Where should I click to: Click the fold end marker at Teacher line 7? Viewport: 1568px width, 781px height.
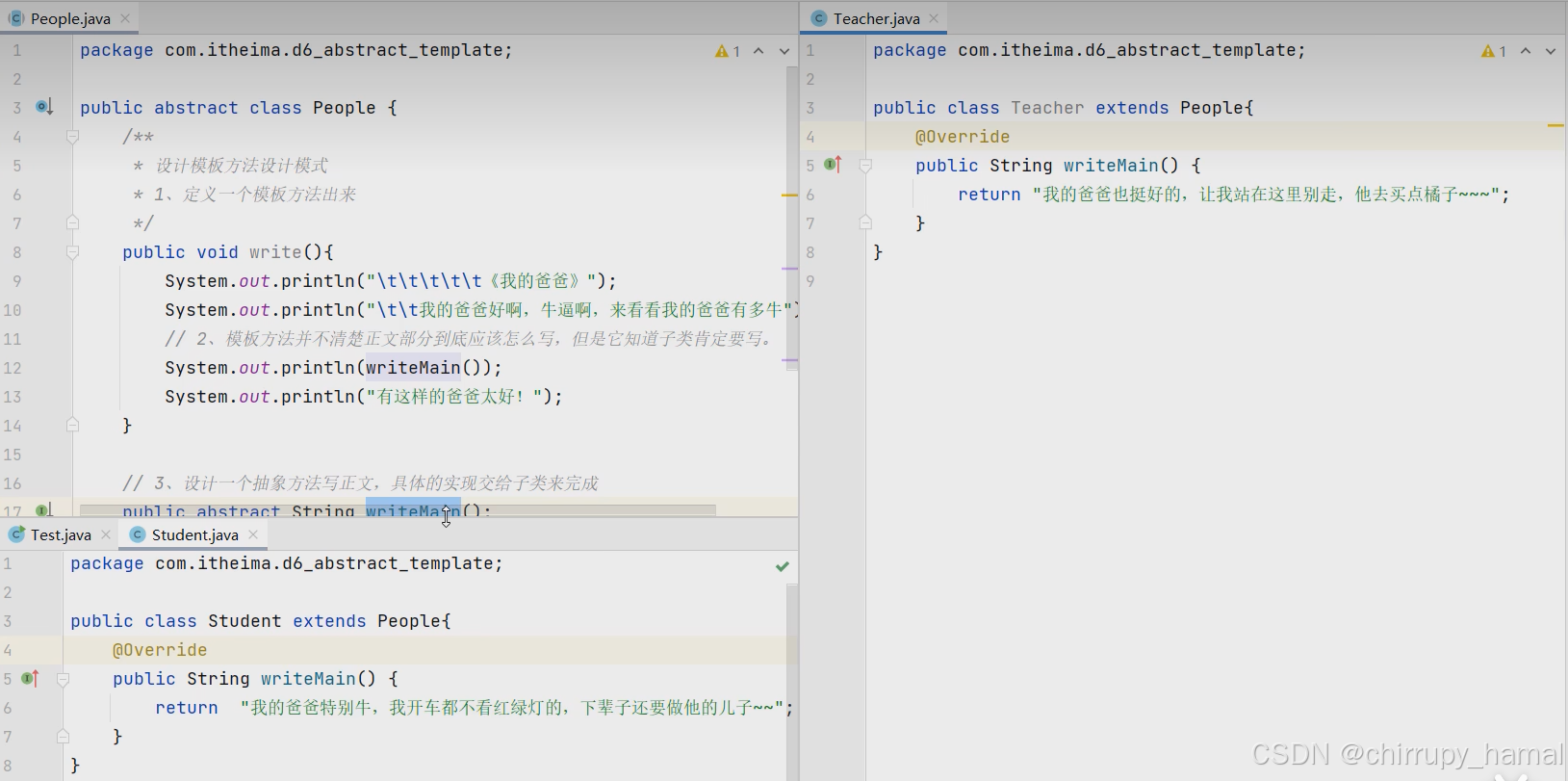(x=865, y=222)
